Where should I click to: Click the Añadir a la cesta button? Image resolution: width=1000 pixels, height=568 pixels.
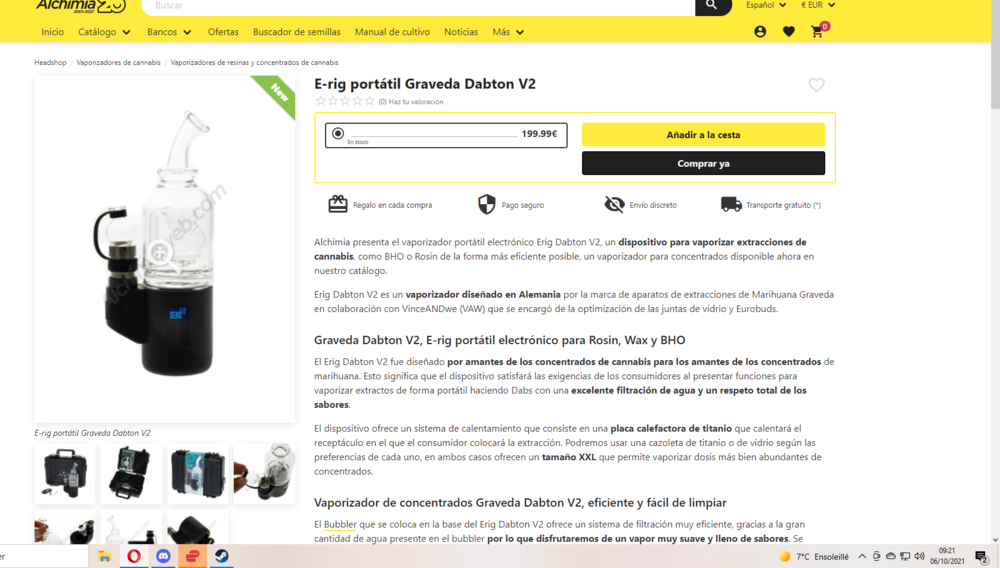703,135
